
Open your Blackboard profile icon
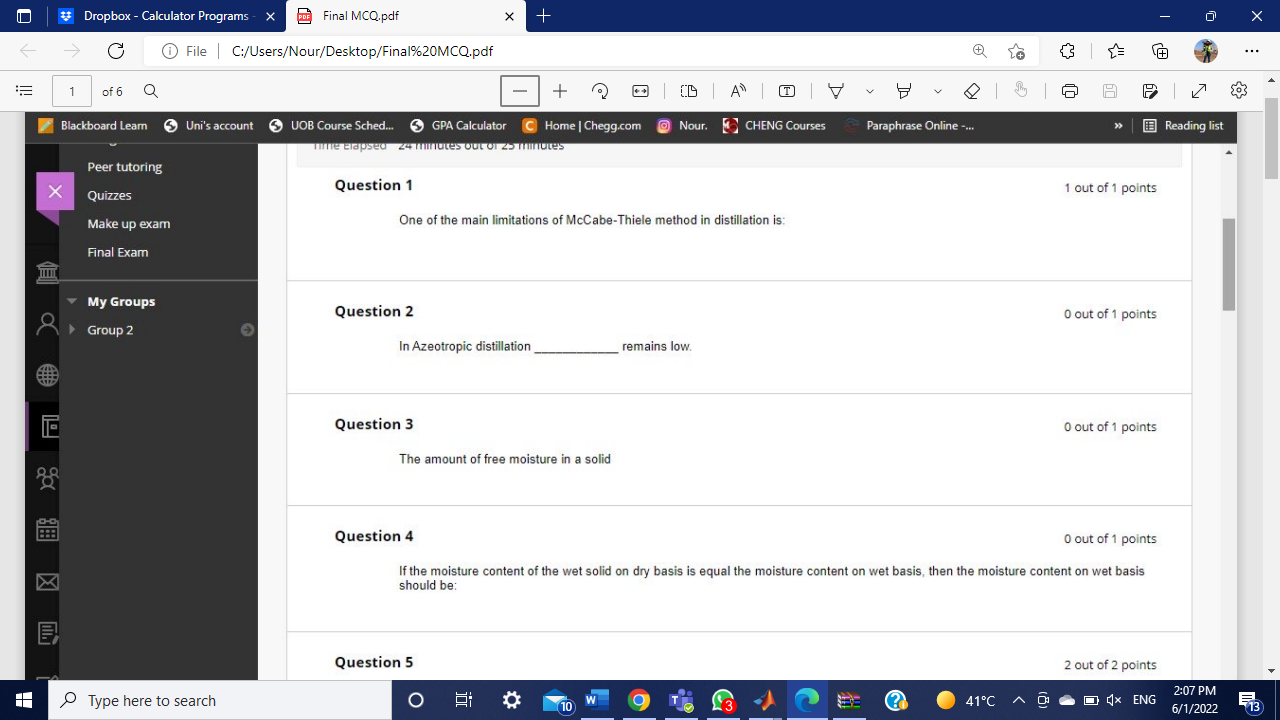point(46,324)
